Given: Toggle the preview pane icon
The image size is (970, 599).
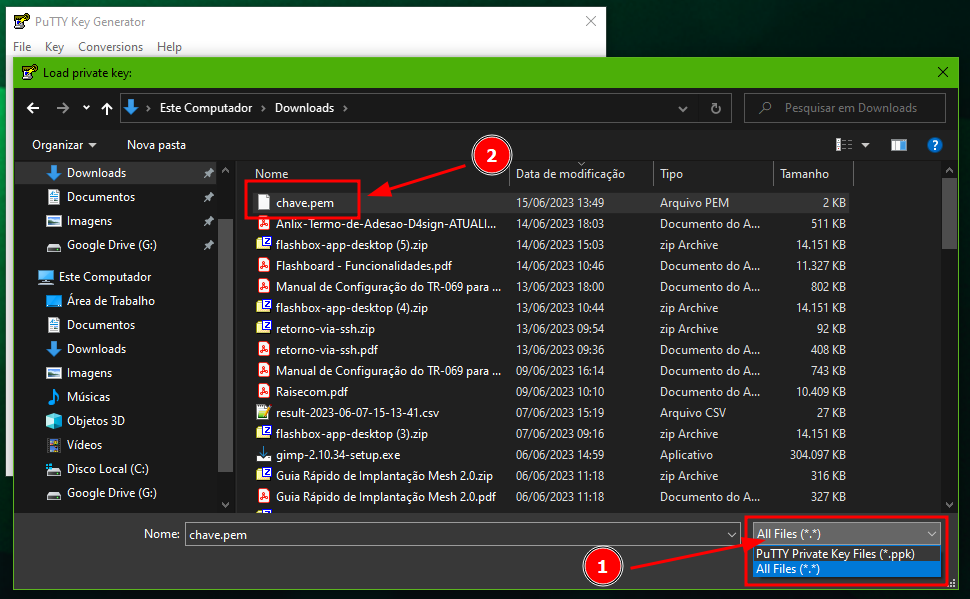Looking at the screenshot, I should click(898, 145).
